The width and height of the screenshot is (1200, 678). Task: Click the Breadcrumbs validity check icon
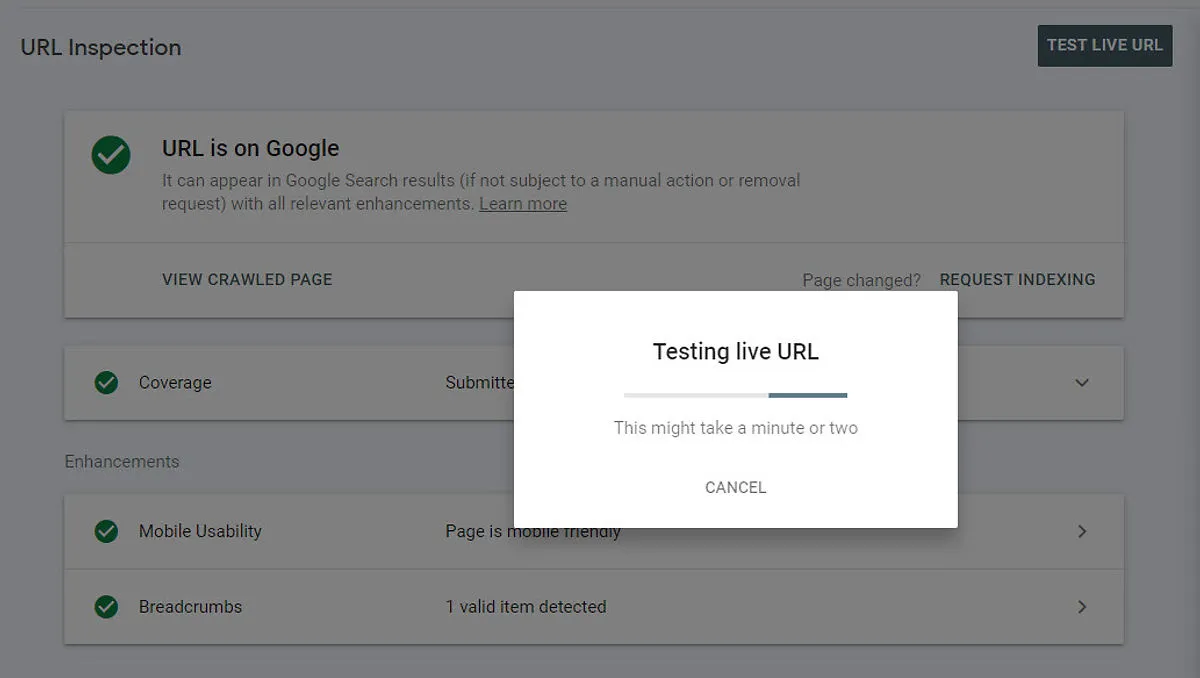(x=106, y=607)
